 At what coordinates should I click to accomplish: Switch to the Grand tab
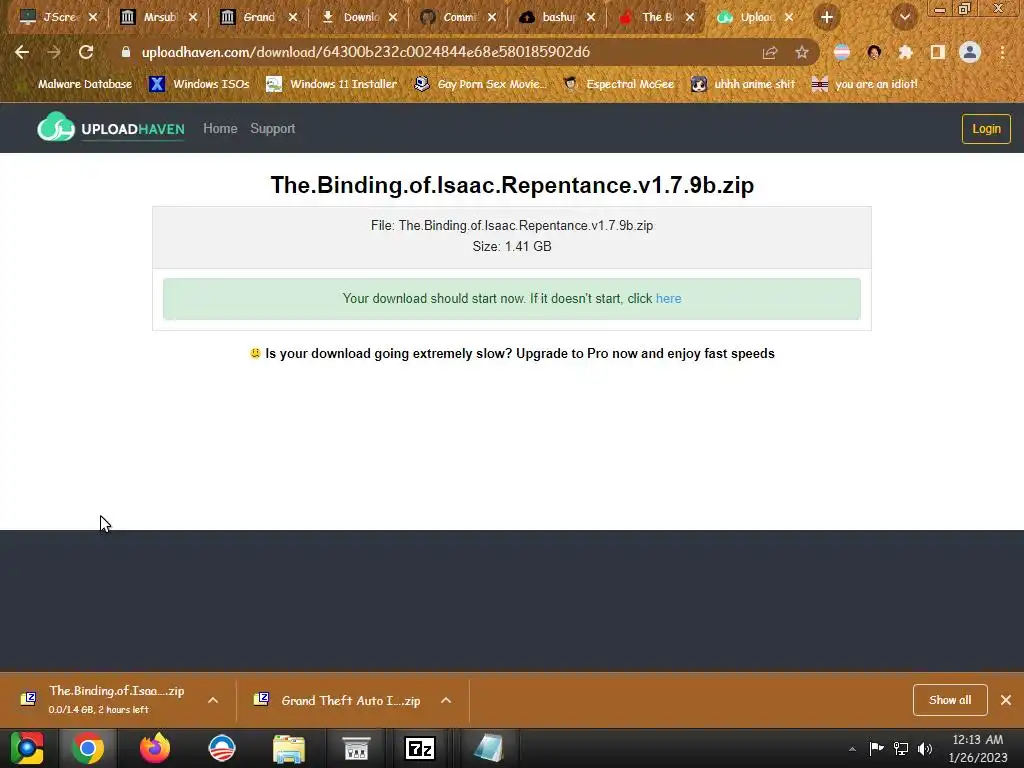click(x=258, y=18)
